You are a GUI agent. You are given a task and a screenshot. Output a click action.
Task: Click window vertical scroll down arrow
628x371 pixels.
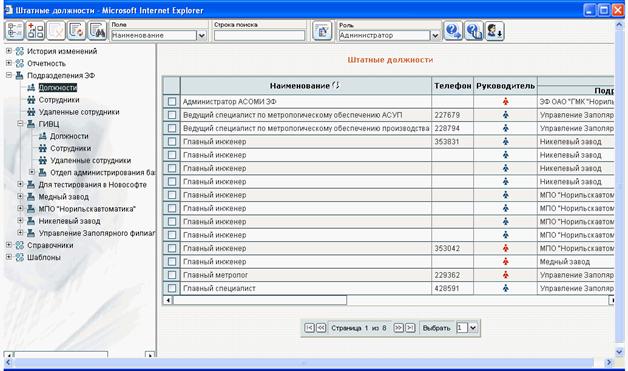click(619, 352)
